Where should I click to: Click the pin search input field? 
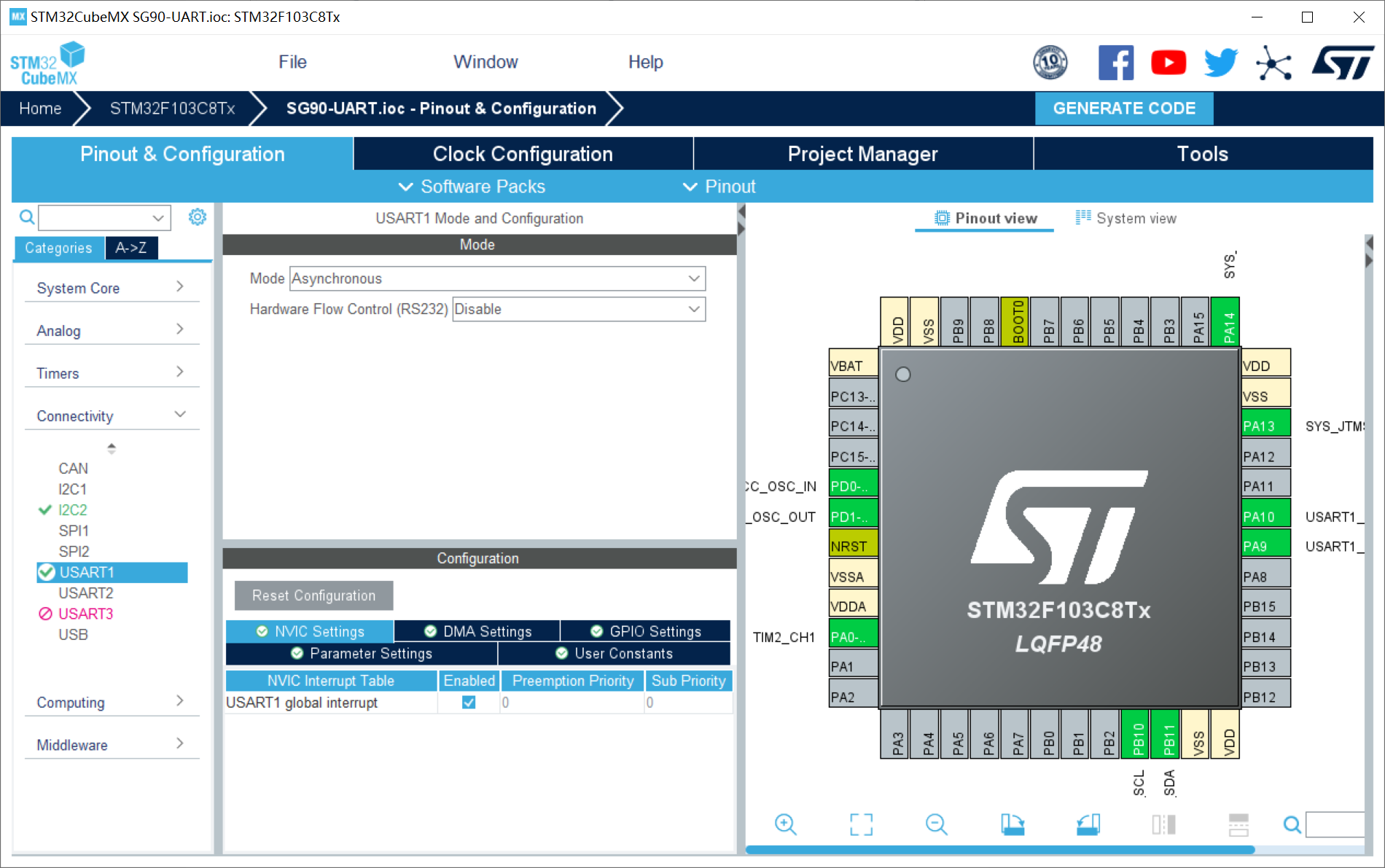click(x=1335, y=824)
